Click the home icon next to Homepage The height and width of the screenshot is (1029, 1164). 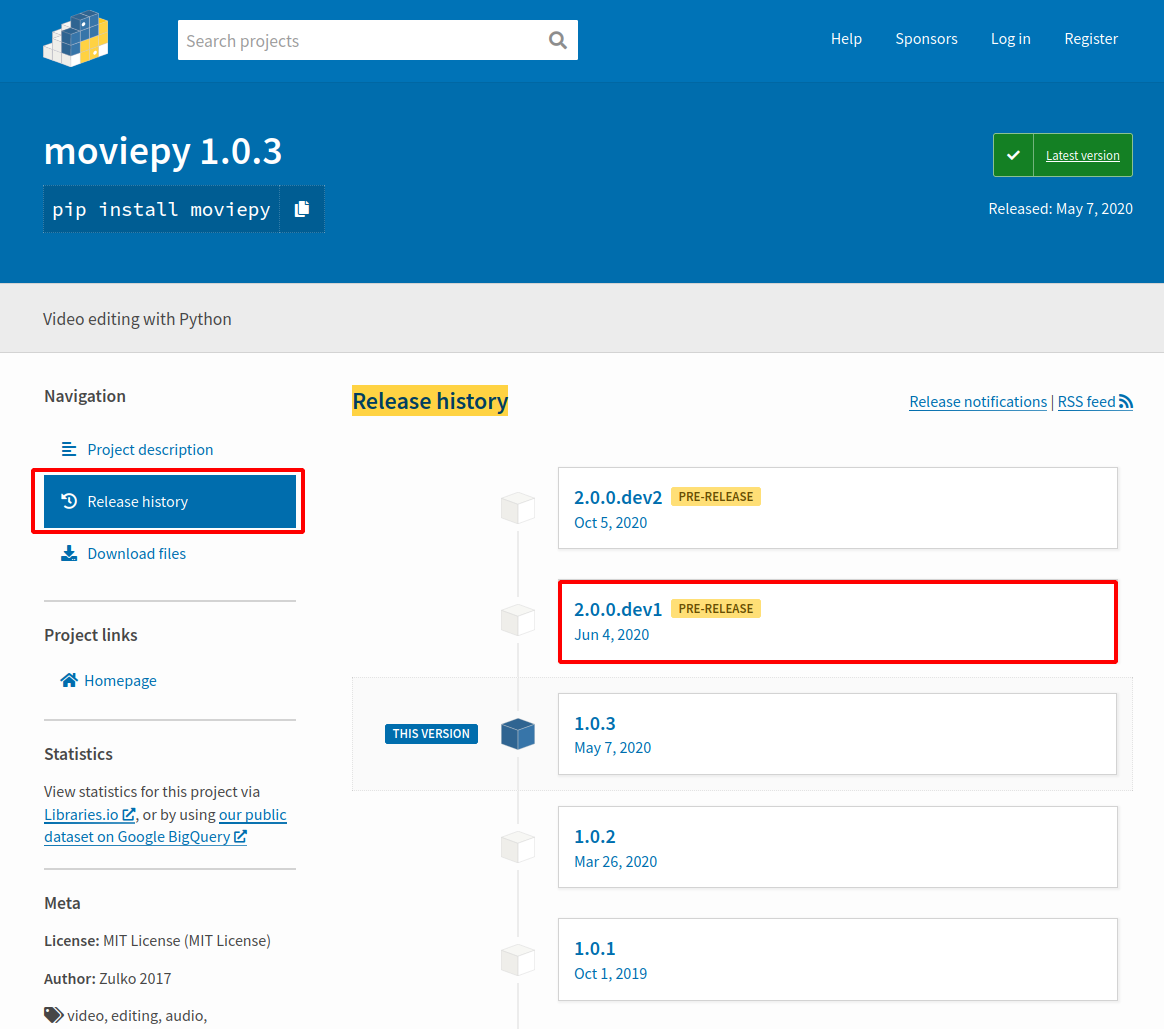tap(68, 679)
